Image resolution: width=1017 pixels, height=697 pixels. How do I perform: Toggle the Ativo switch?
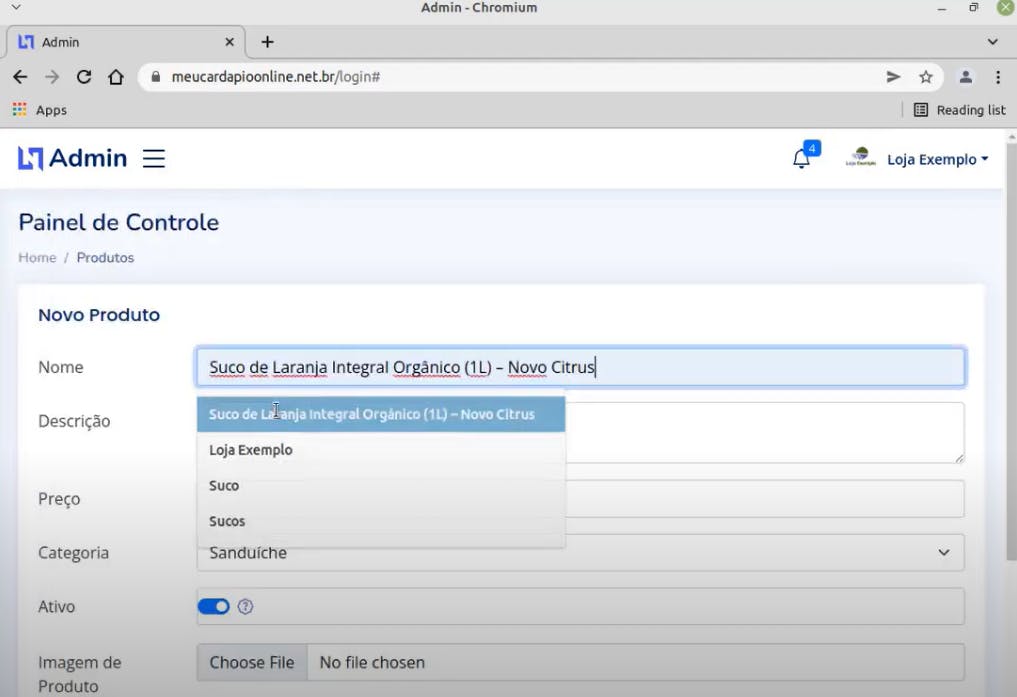coord(213,607)
